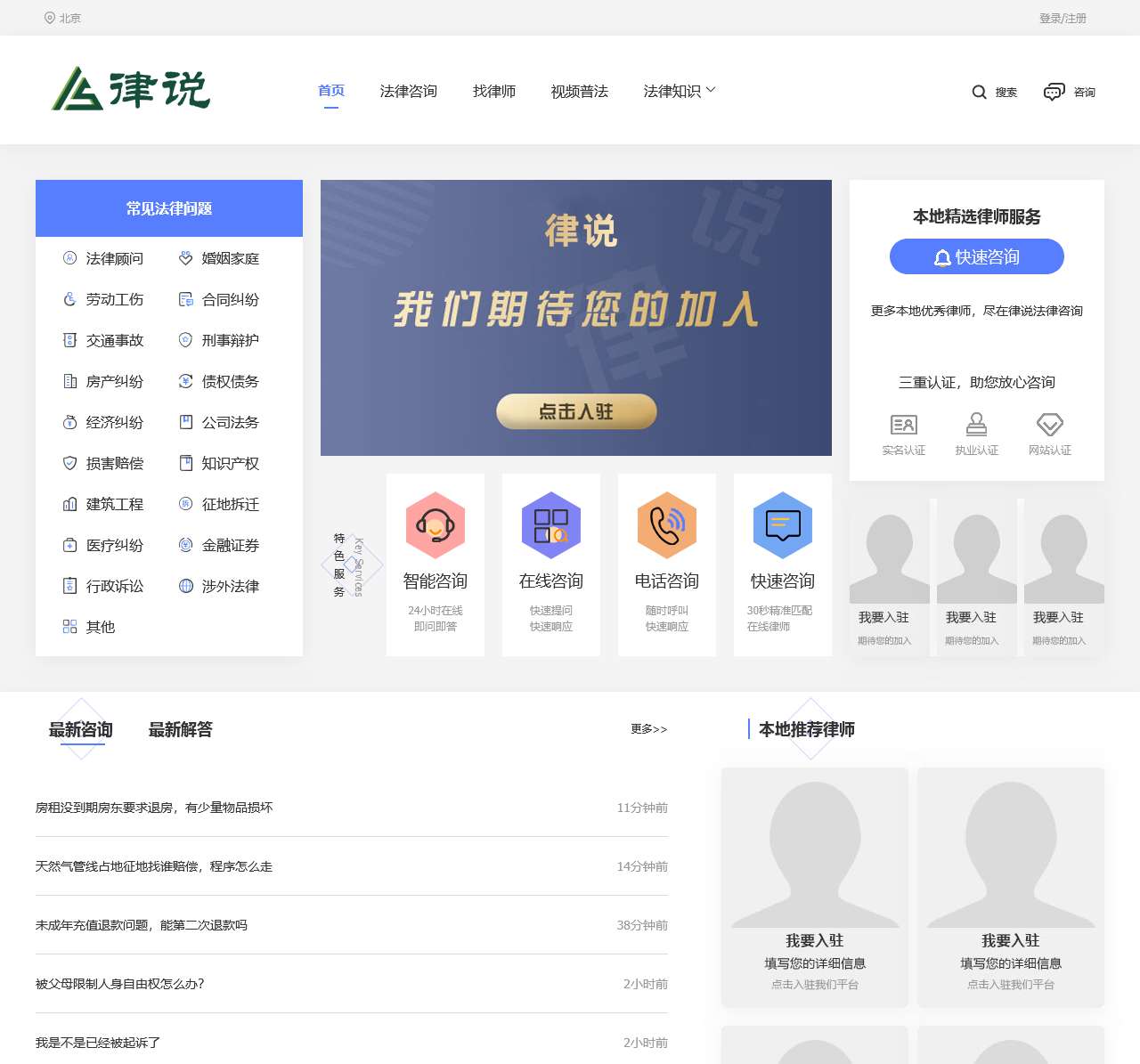Click the 交通事故 category icon
This screenshot has width=1140, height=1064.
70,340
